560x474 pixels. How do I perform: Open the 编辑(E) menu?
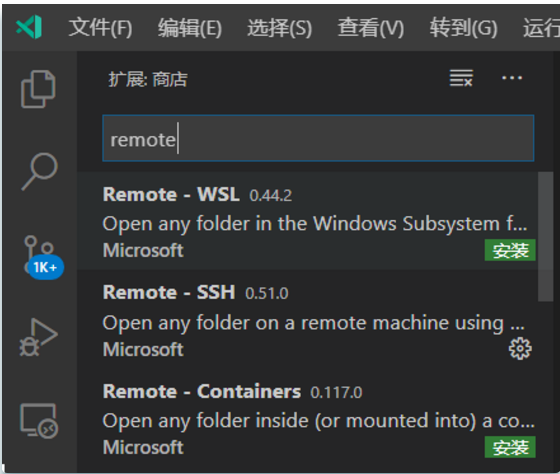click(x=190, y=28)
